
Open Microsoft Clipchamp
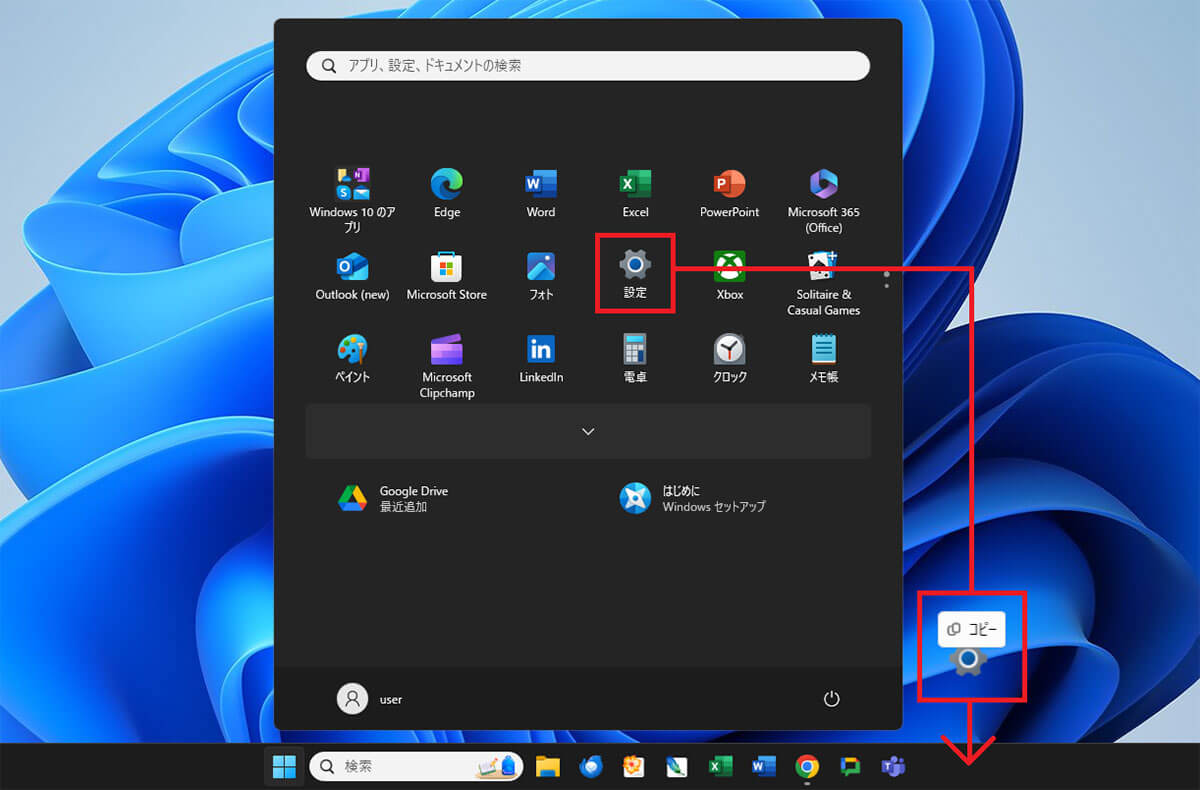(x=447, y=366)
